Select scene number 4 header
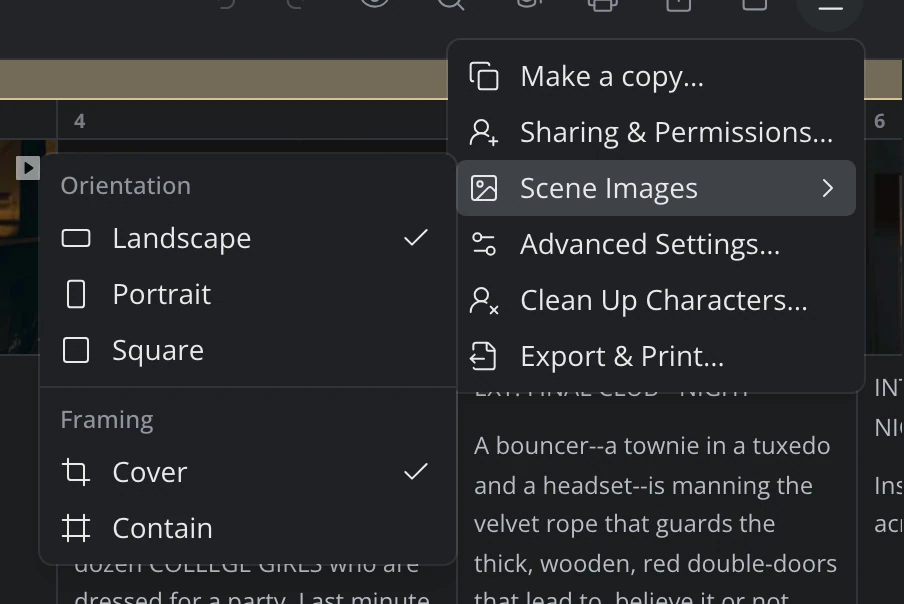 80,121
